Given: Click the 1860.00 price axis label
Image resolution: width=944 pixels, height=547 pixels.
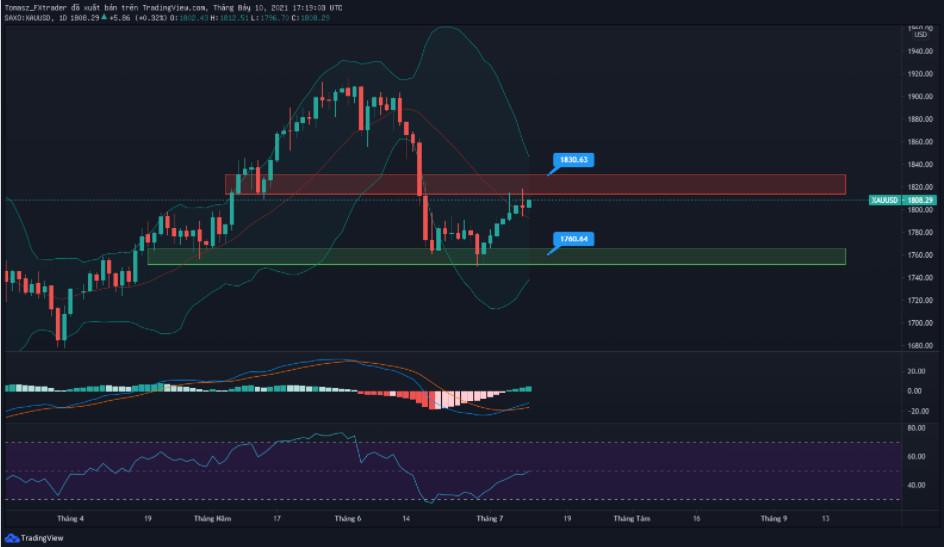Looking at the screenshot, I should point(920,142).
